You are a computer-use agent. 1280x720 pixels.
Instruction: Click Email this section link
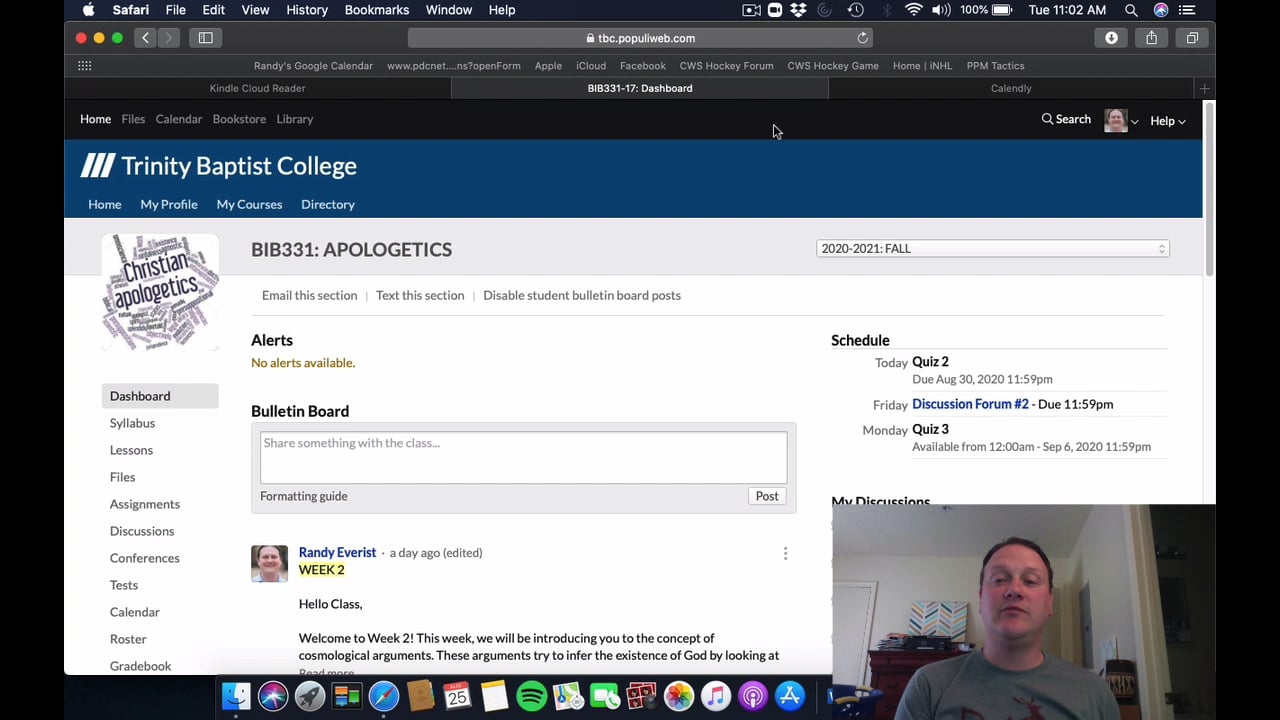click(309, 295)
